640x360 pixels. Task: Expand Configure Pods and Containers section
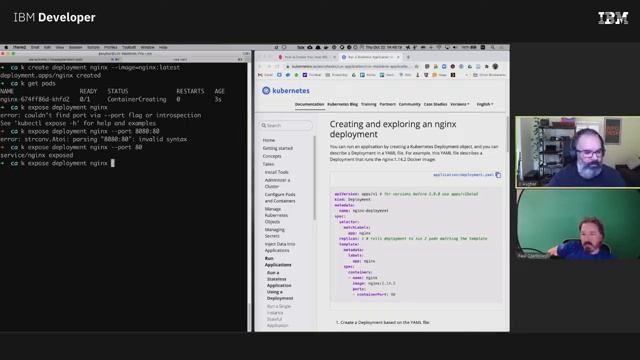280,198
